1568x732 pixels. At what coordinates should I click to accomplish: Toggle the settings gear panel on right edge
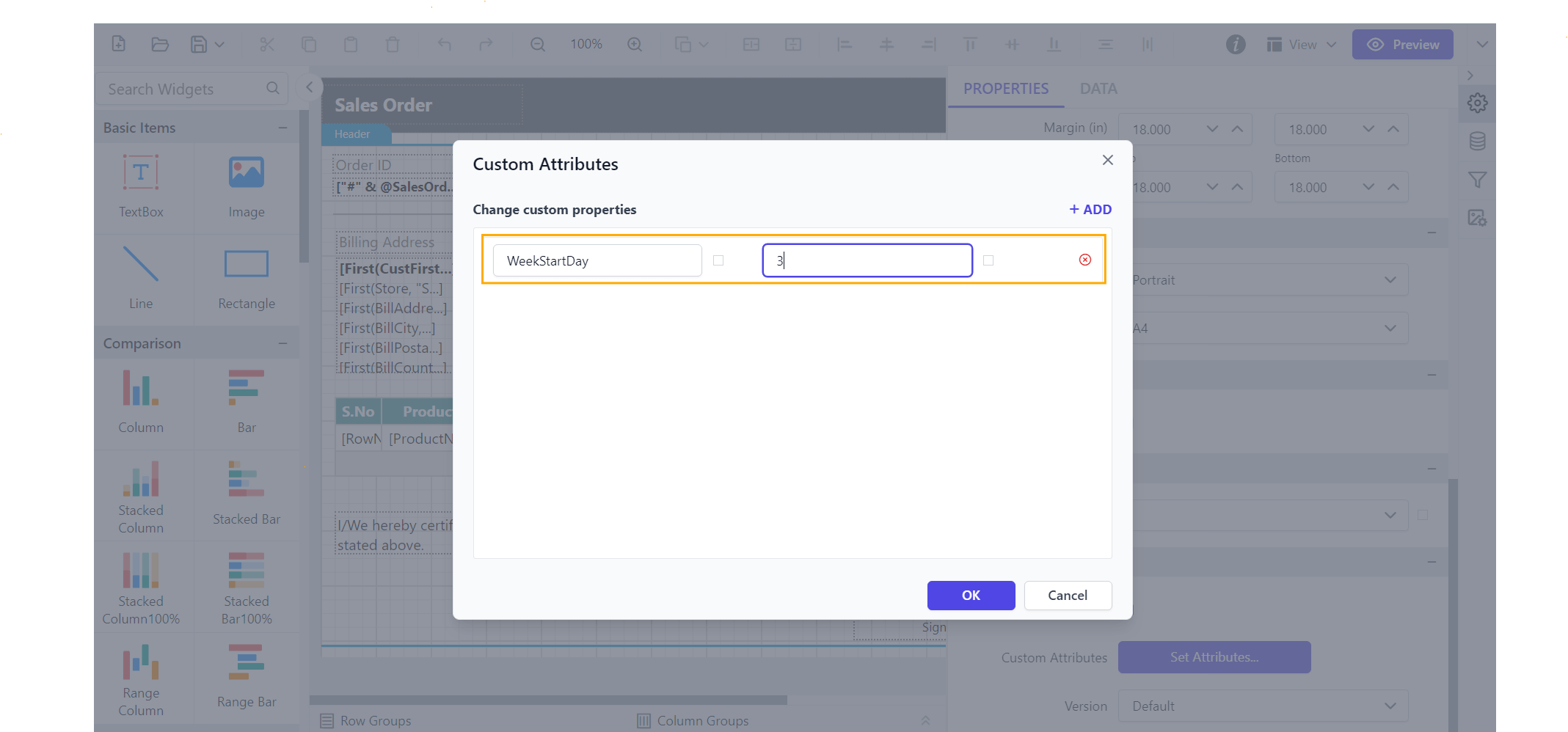[x=1478, y=103]
